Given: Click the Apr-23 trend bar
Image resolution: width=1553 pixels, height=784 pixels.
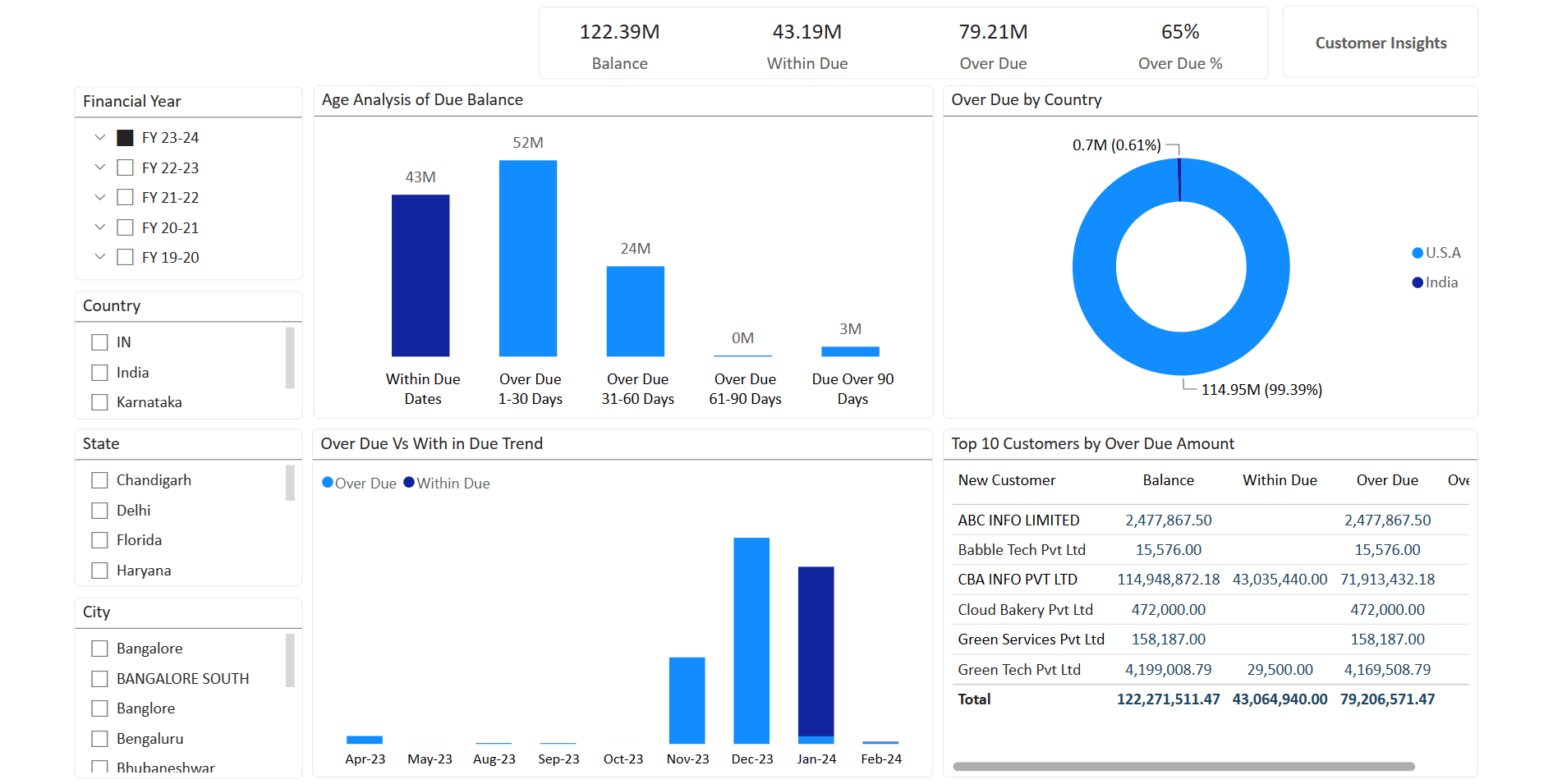Looking at the screenshot, I should [x=365, y=740].
